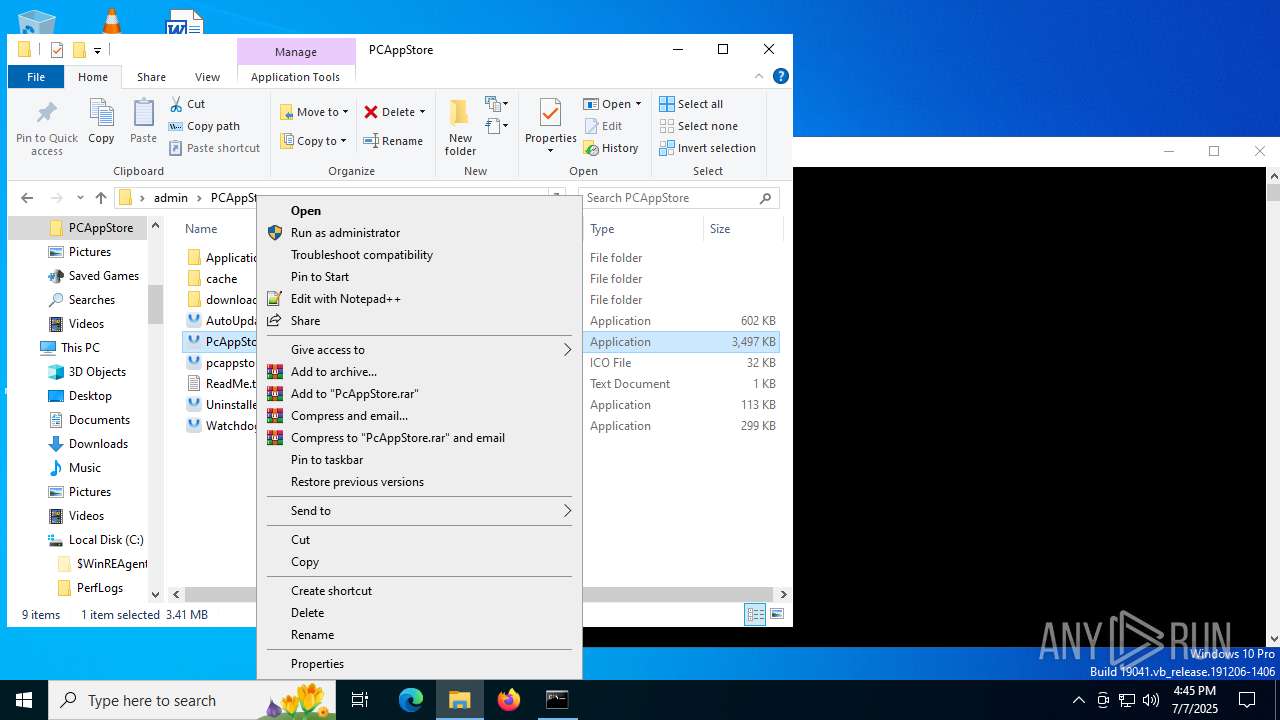Switch to the Share ribbon tab
The width and height of the screenshot is (1280, 720).
(151, 77)
